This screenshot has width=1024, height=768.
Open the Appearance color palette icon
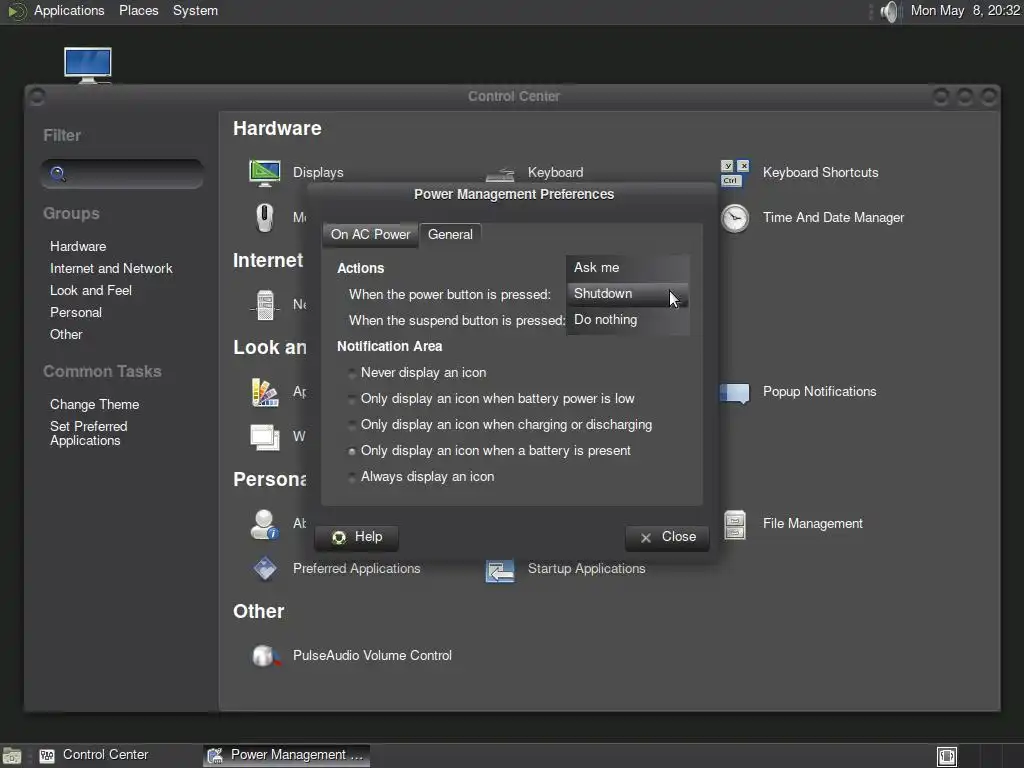click(264, 392)
